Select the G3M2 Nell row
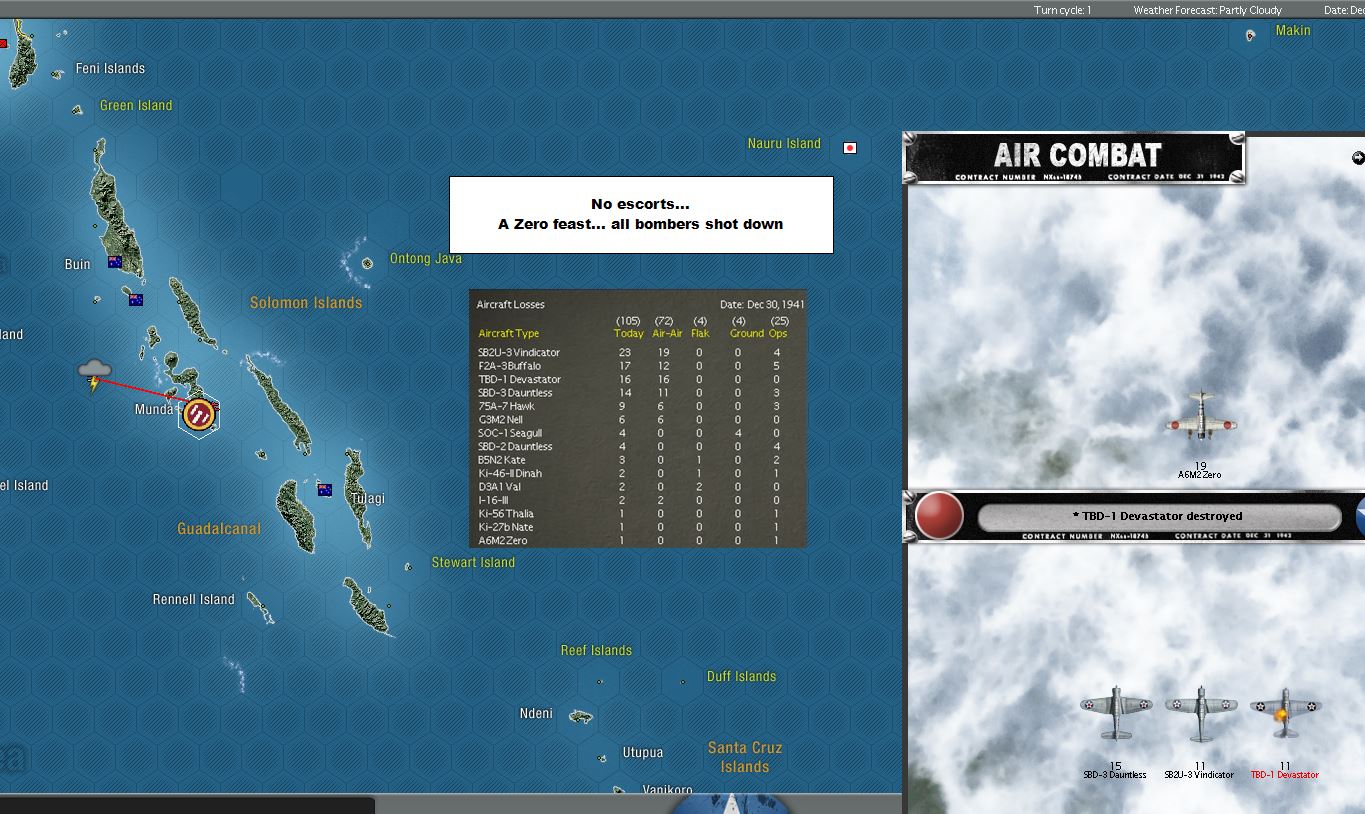Screen dimensions: 1365x814 click(x=638, y=420)
